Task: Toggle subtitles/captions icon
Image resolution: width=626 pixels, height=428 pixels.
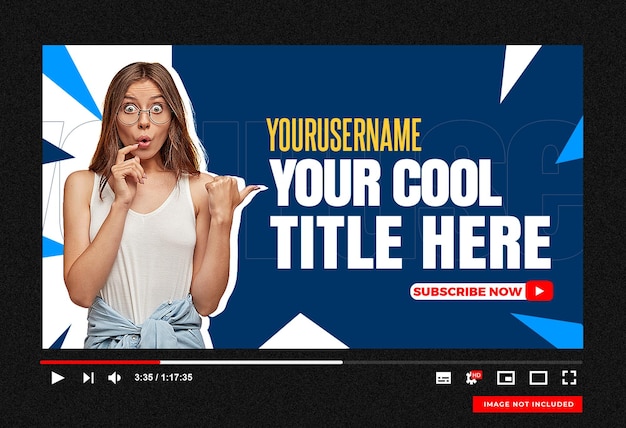Action: click(443, 378)
